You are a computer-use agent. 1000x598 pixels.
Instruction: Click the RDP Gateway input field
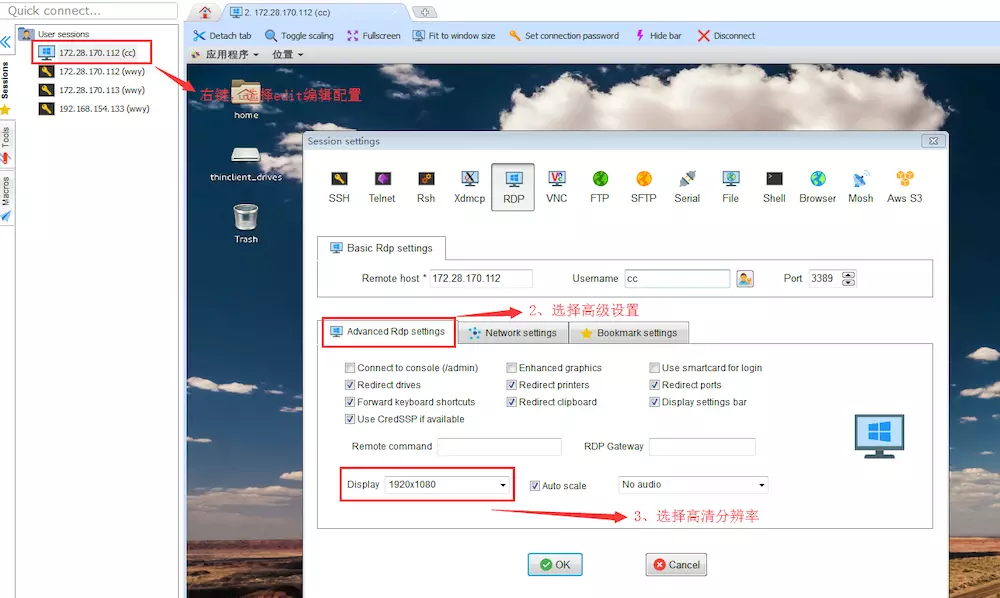pyautogui.click(x=702, y=447)
